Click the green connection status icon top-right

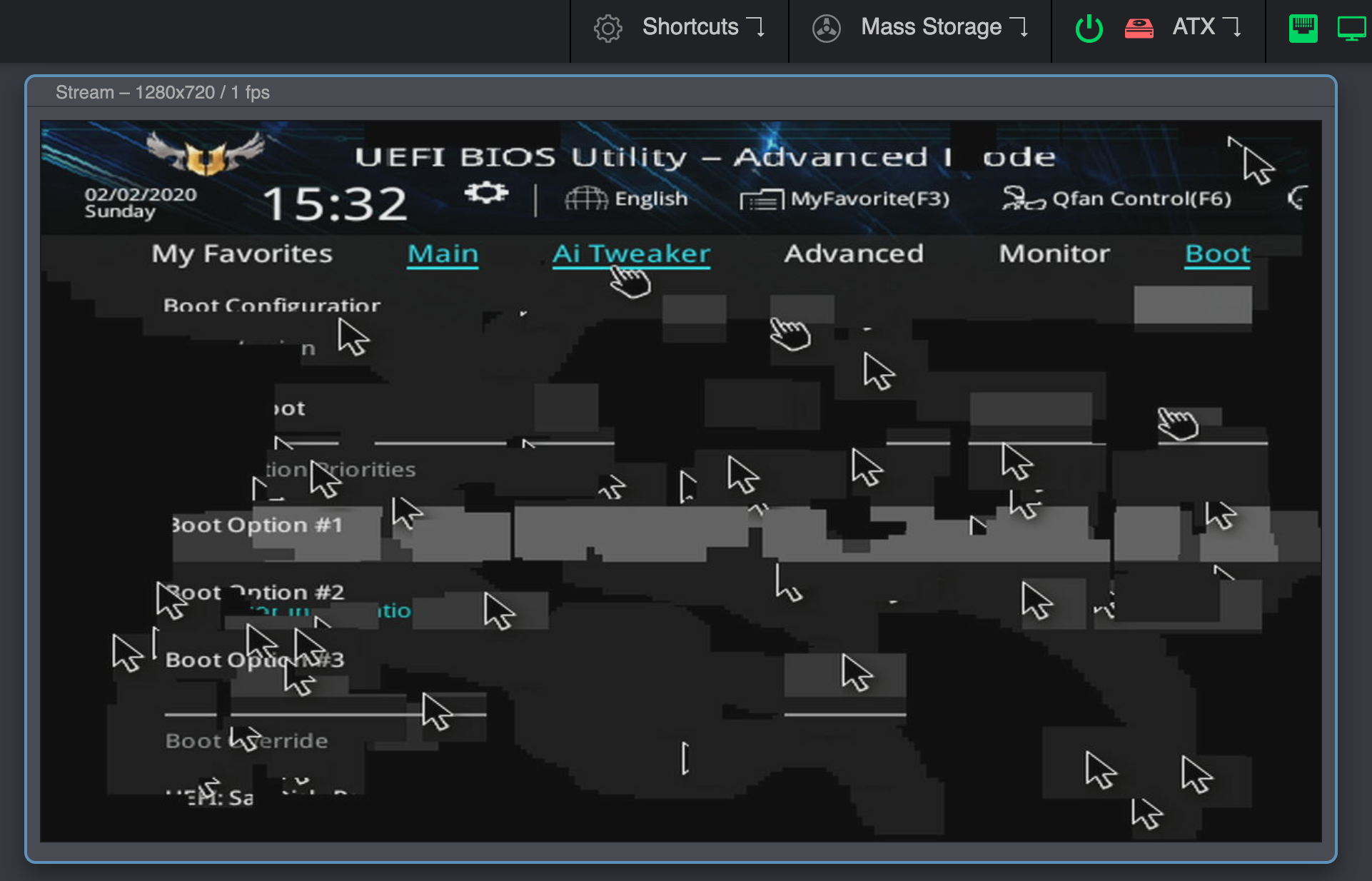[1303, 28]
